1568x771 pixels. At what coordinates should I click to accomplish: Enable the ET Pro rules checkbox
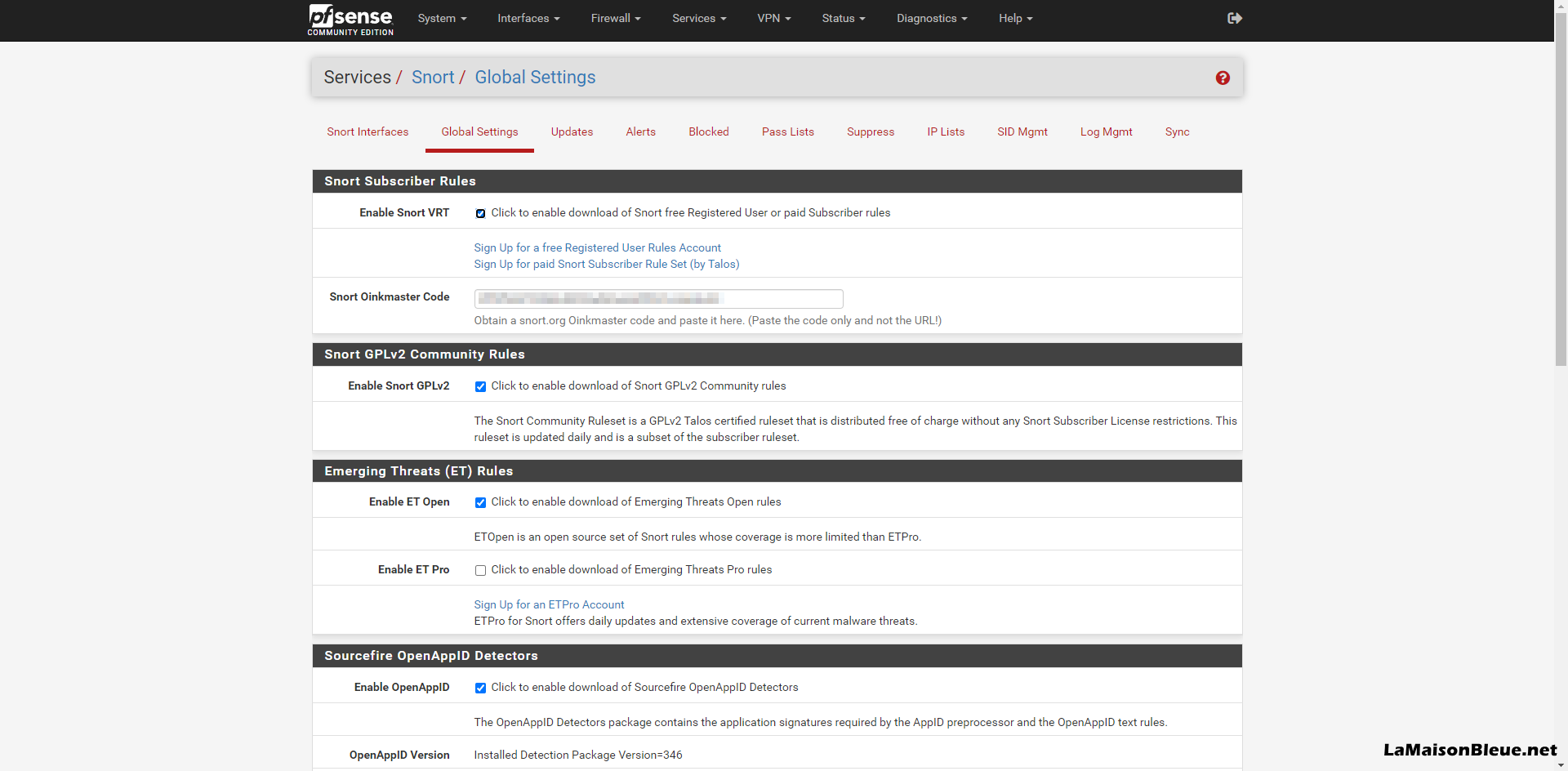(480, 570)
